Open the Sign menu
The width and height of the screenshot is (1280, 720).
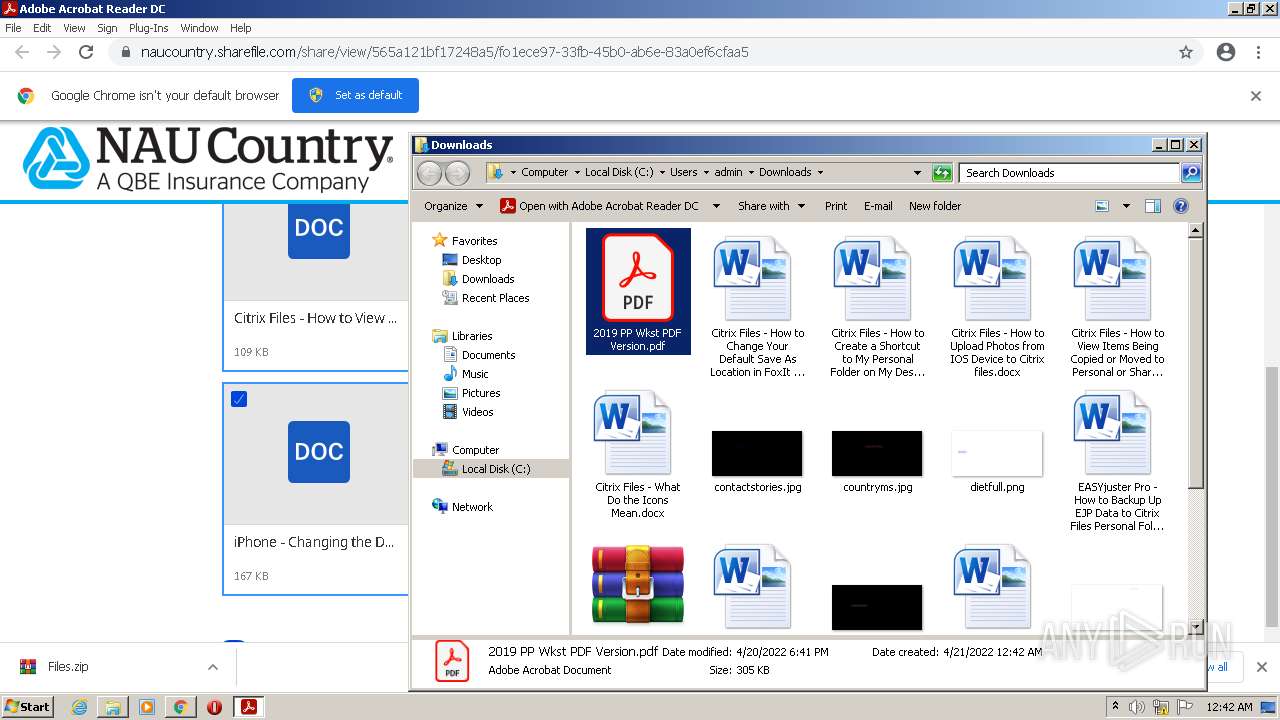[x=107, y=28]
